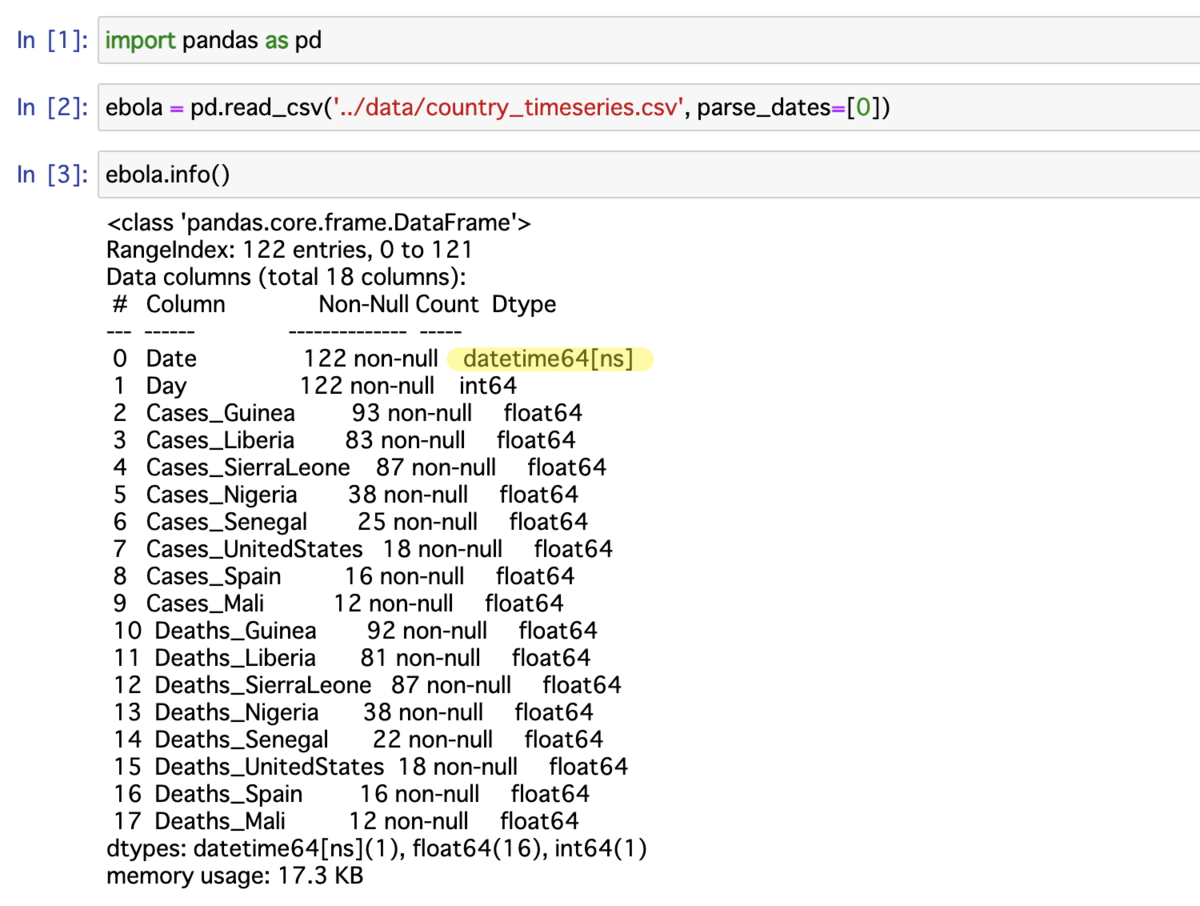Click the Deaths_Mali column name
Image resolution: width=1200 pixels, height=906 pixels.
(220, 821)
